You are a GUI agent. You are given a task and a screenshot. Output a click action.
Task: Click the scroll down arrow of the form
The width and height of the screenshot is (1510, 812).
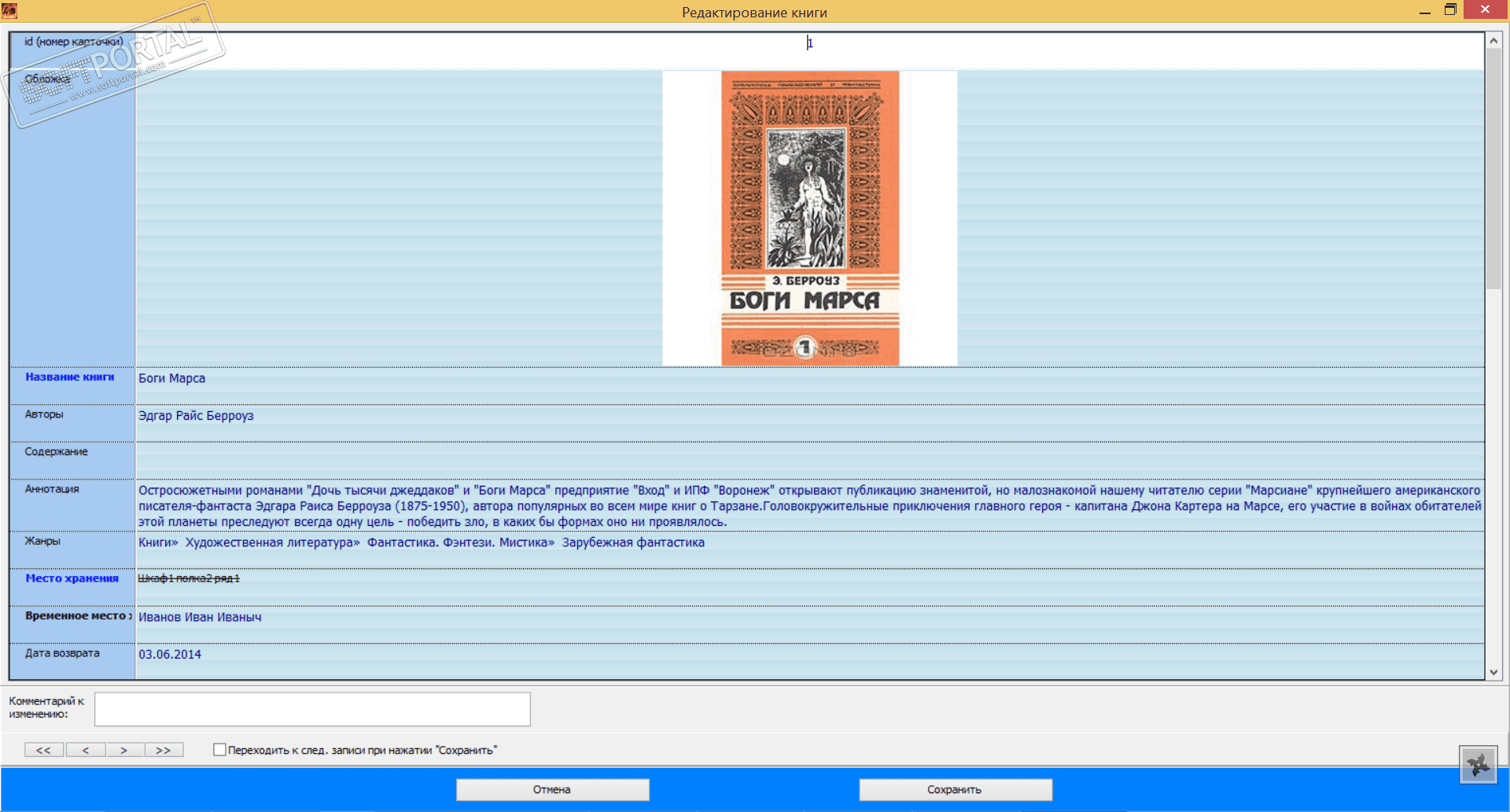(x=1494, y=672)
